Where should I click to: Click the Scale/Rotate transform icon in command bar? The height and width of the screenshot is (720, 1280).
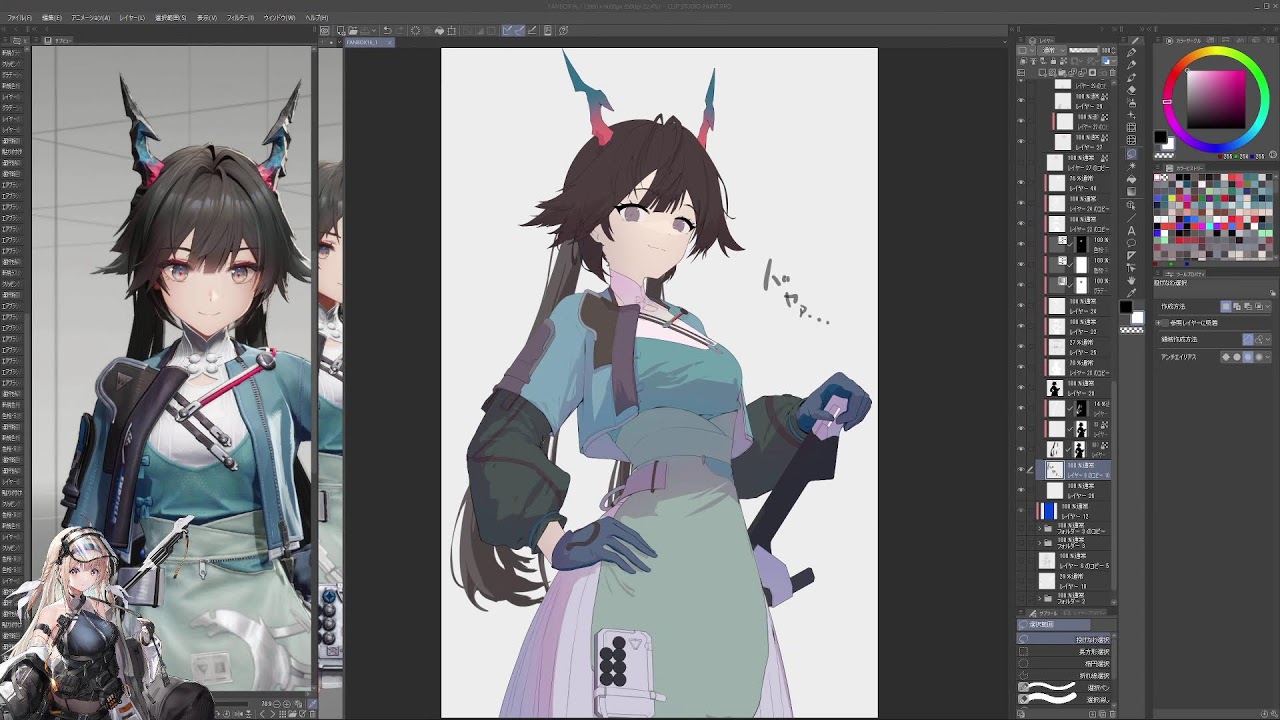point(452,30)
